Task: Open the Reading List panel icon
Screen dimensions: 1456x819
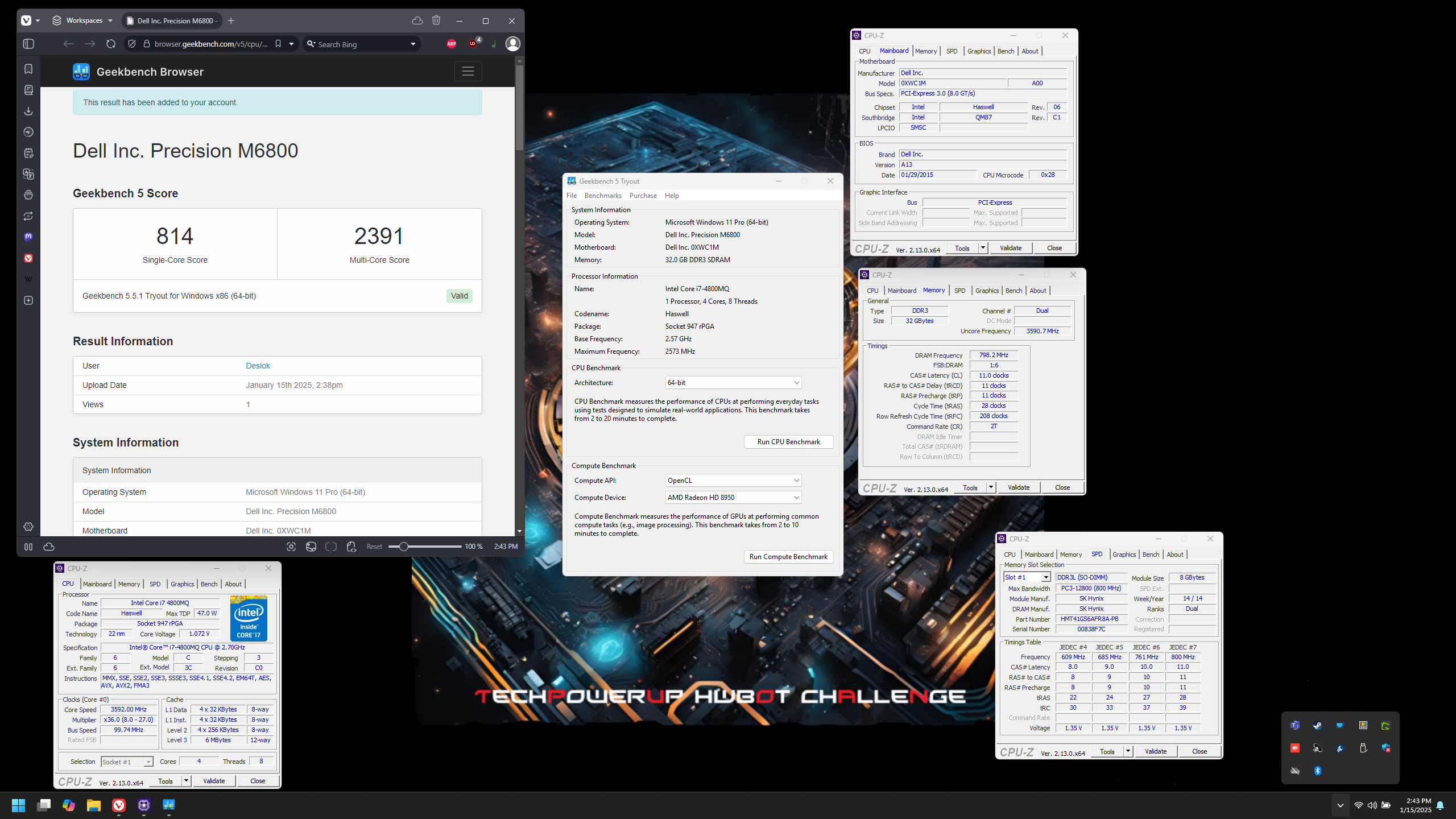Action: tap(28, 90)
